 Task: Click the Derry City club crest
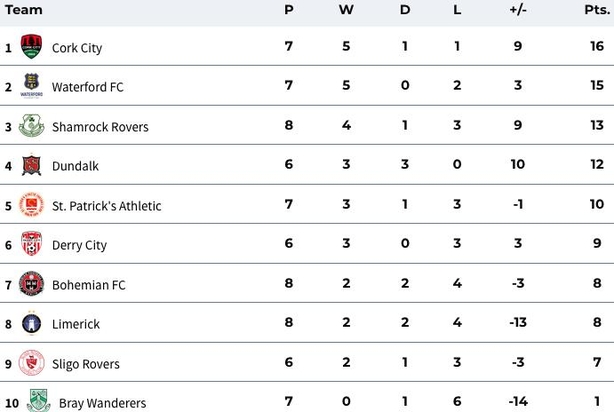tap(31, 243)
